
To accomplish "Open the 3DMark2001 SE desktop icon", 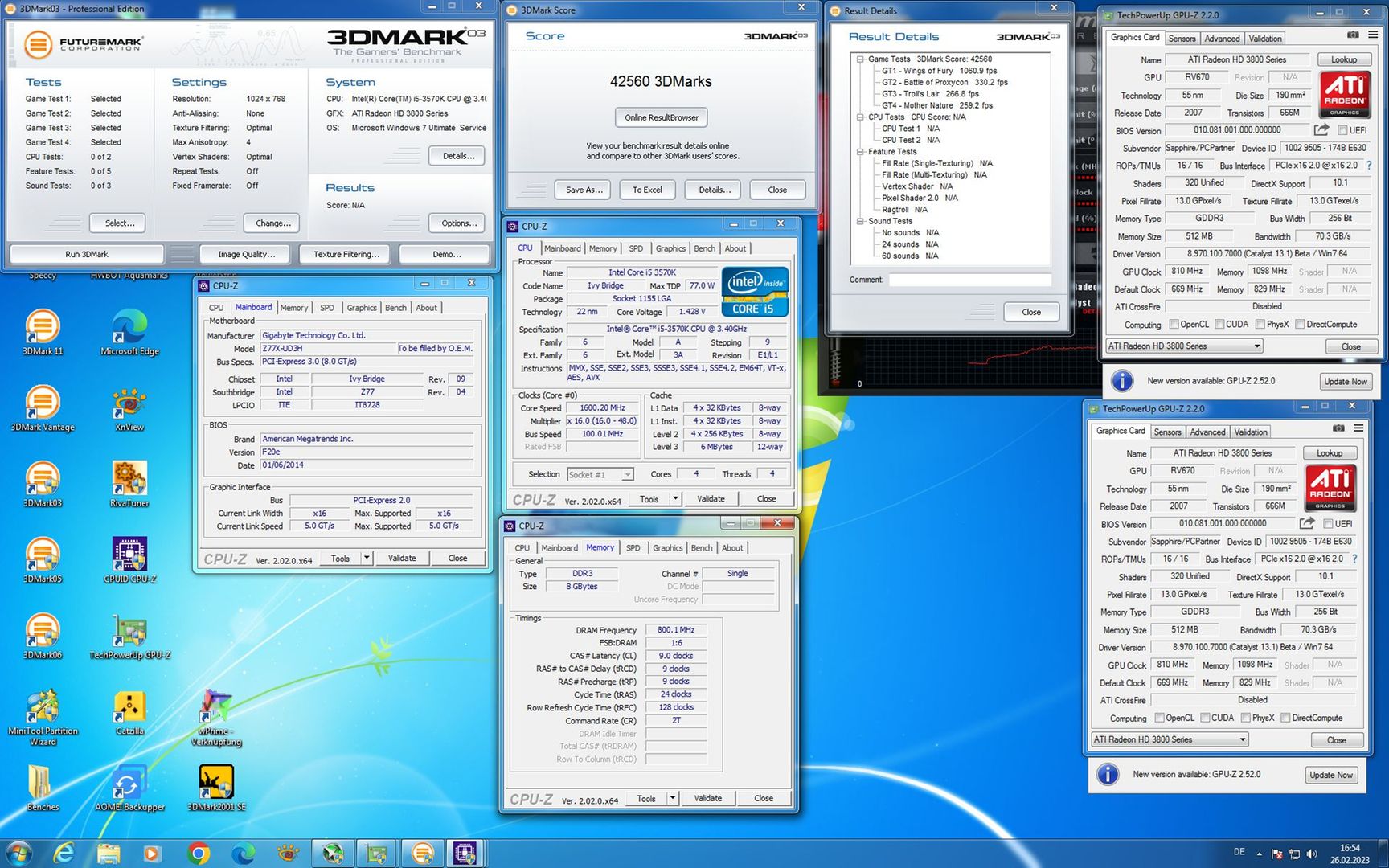I will click(216, 788).
